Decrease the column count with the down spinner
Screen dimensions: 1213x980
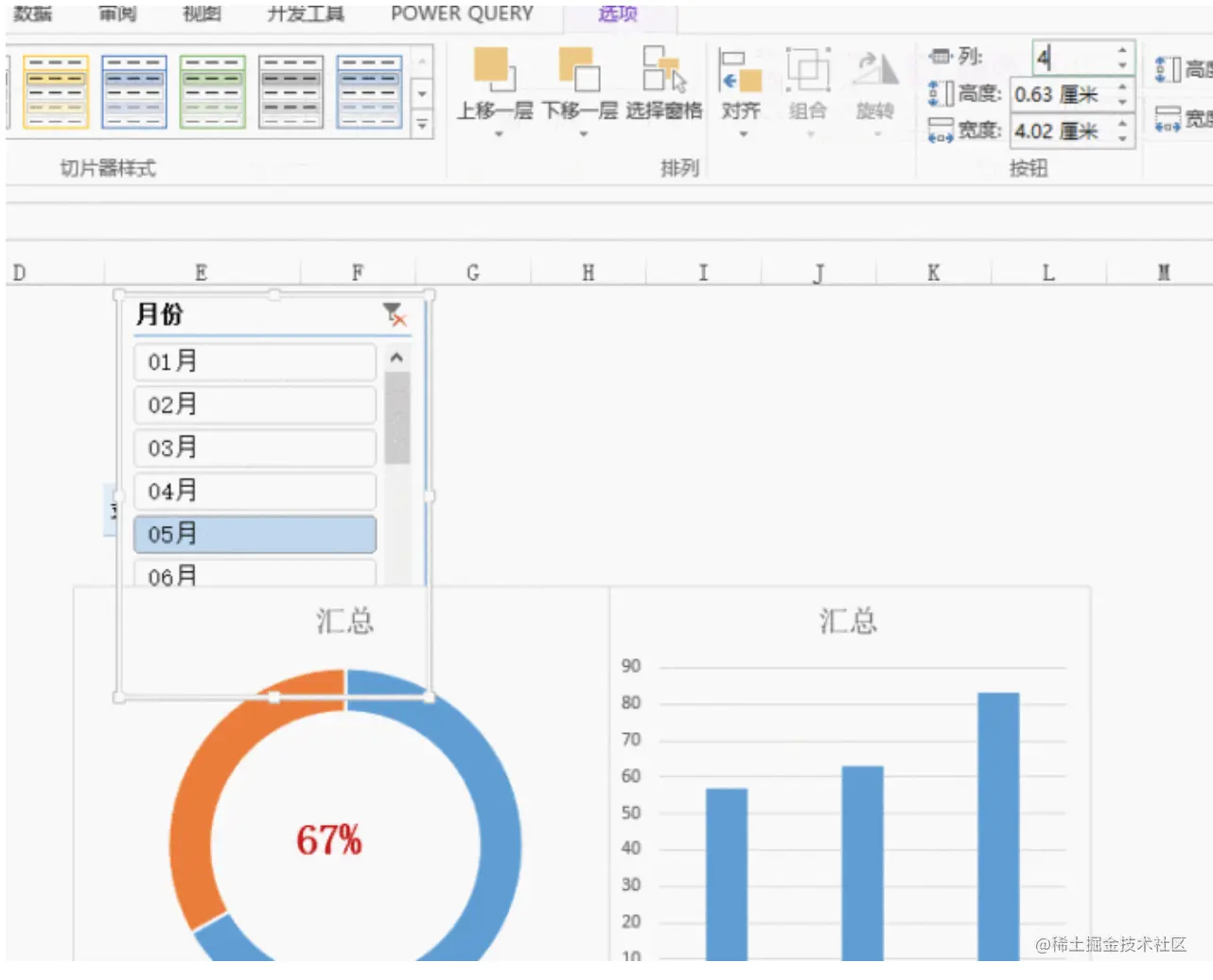tap(1122, 66)
